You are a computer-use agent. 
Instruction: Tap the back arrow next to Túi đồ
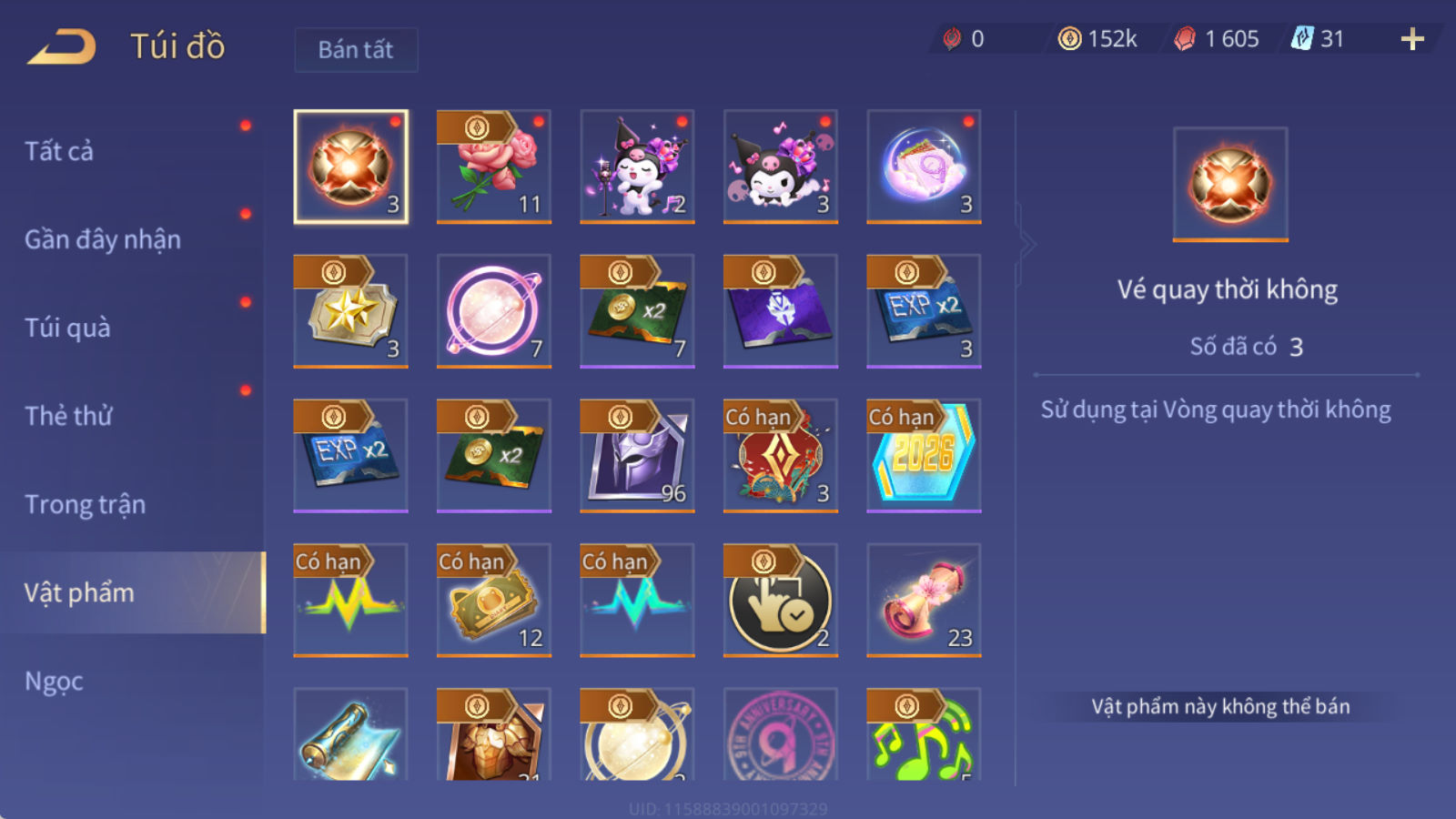[62, 46]
